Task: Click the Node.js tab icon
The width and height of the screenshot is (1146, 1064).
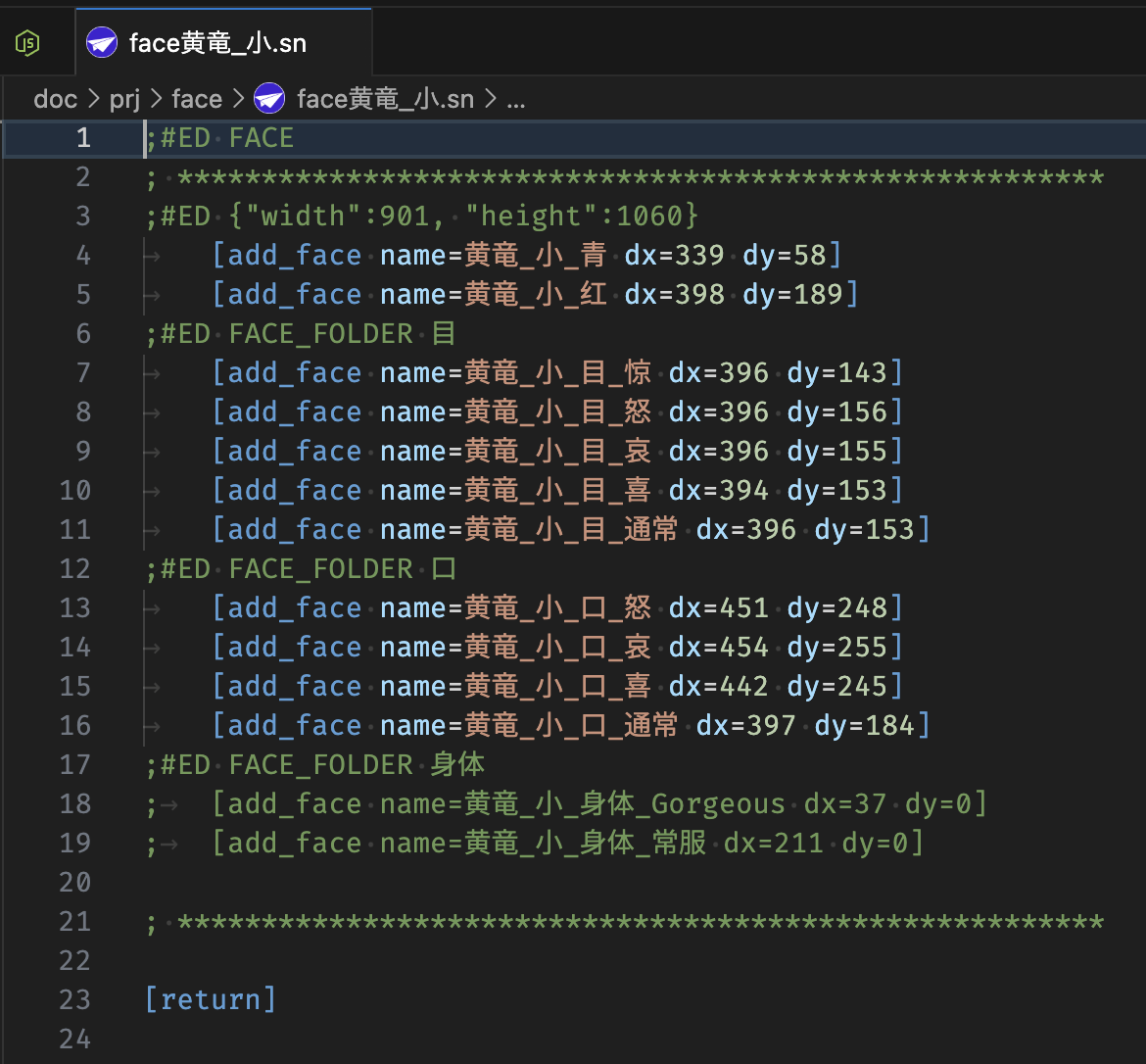Action: pos(27,43)
